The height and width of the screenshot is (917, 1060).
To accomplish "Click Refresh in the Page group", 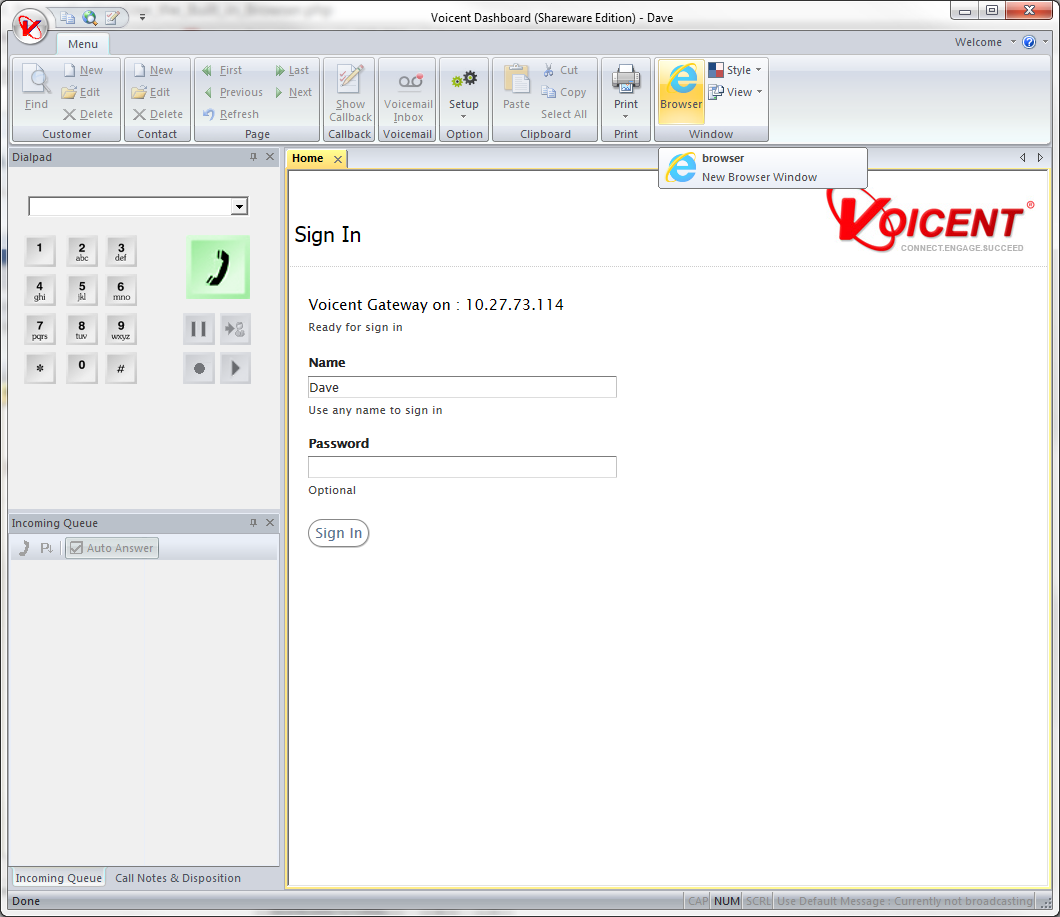I will pos(230,114).
